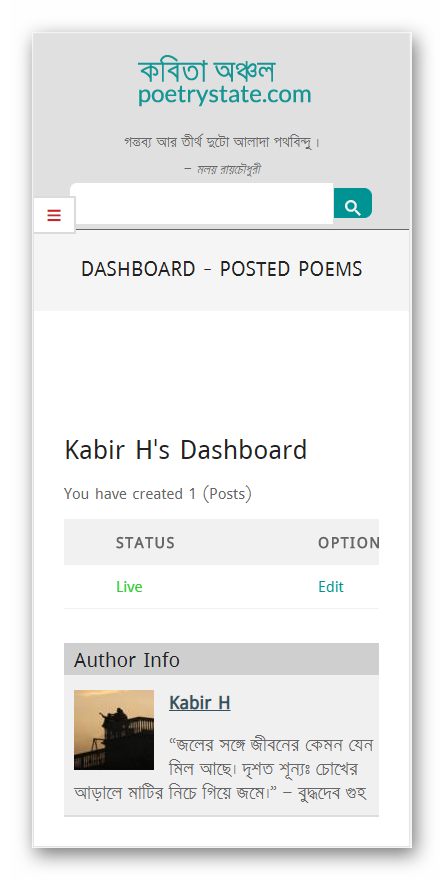Click the poetrystate.com logo text
The image size is (444, 880).
(225, 95)
